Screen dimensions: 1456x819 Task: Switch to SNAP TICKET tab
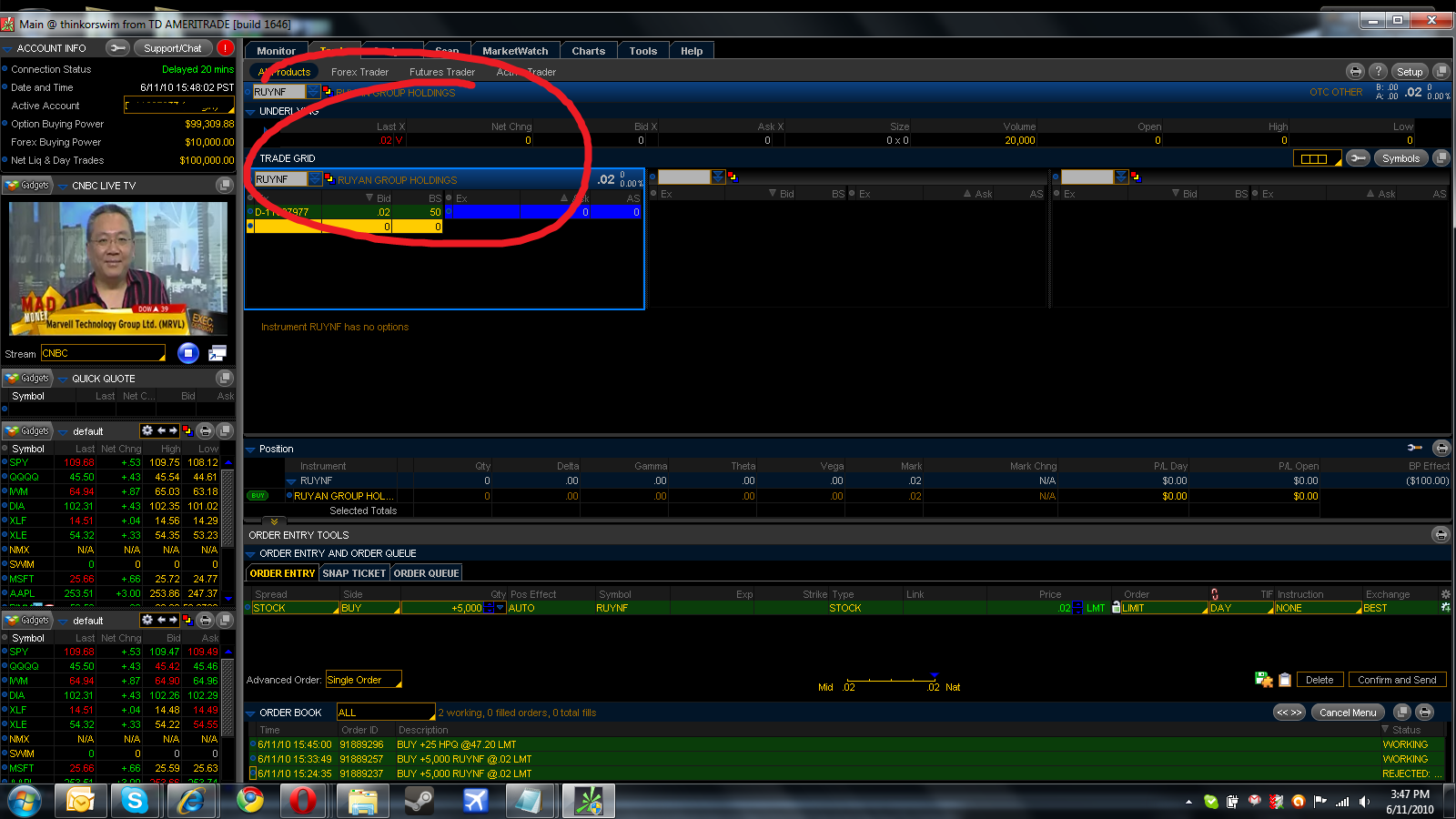[354, 573]
